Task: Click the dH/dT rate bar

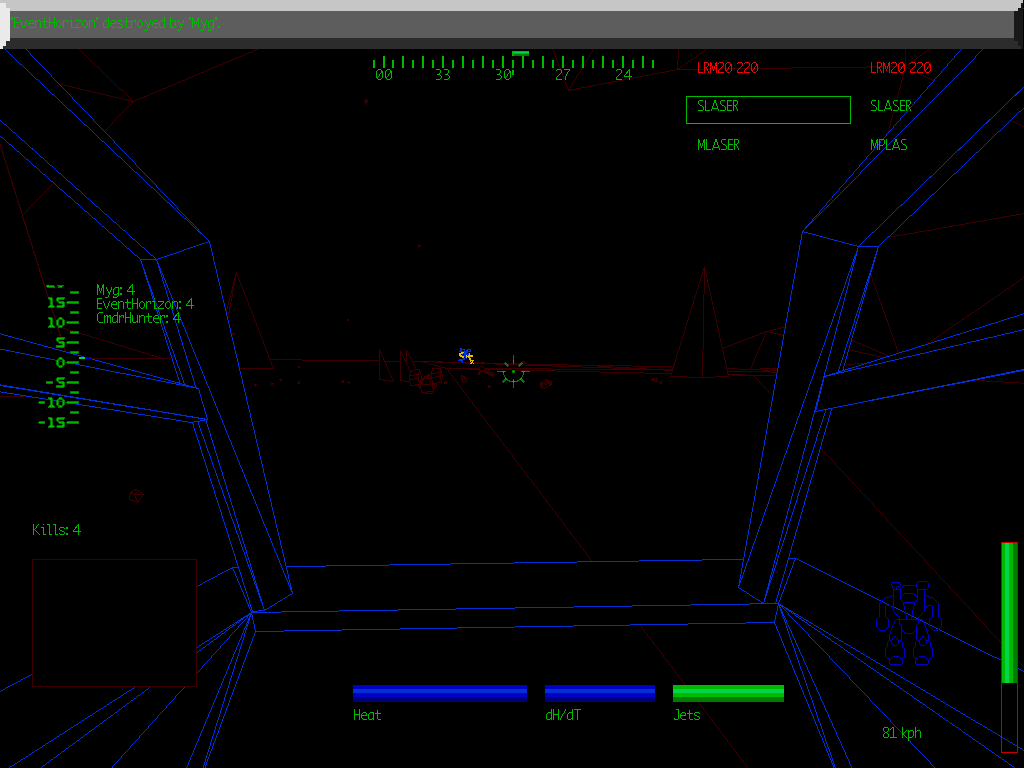Action: [x=600, y=693]
